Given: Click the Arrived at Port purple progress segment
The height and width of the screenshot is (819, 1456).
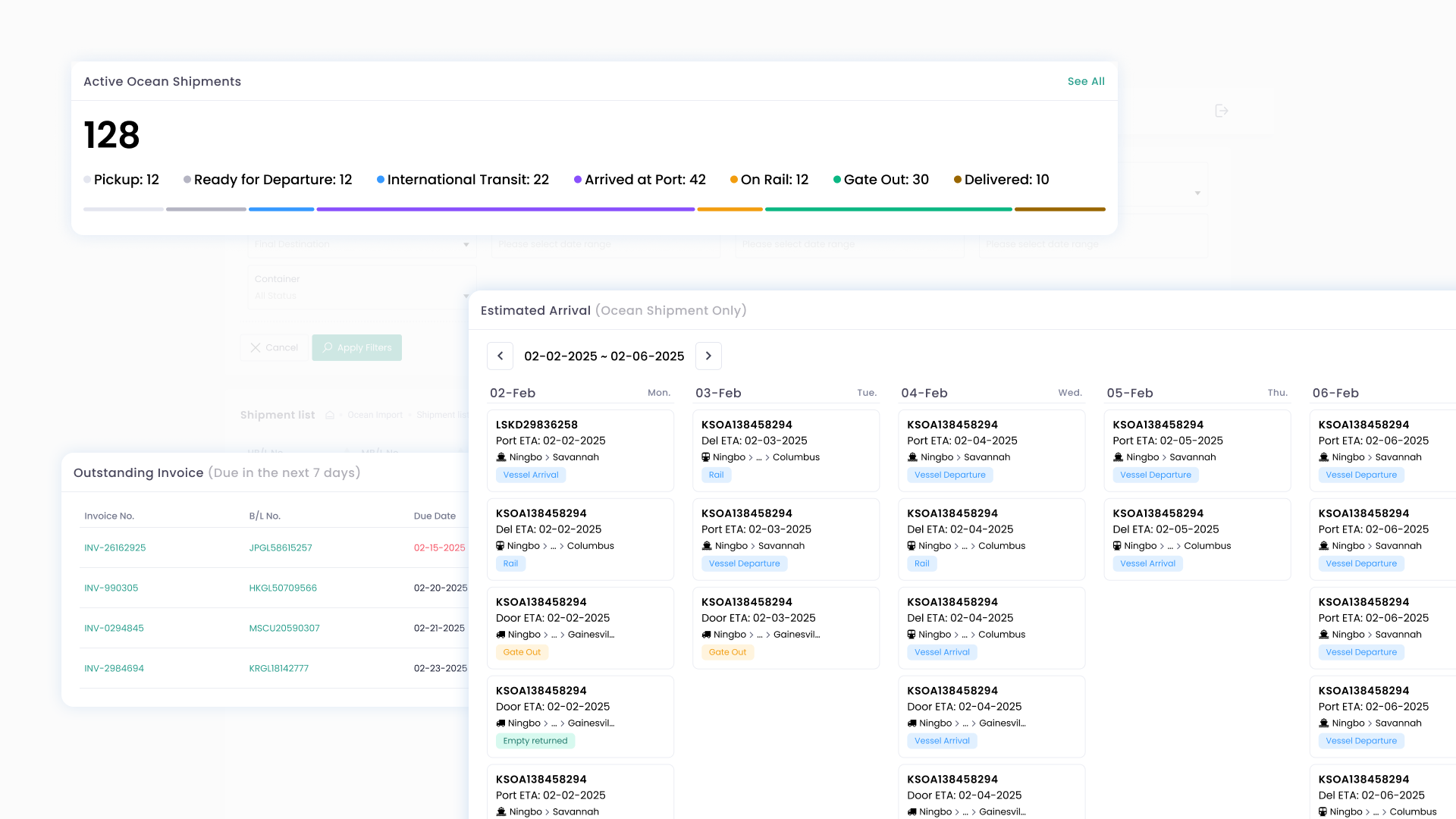Looking at the screenshot, I should point(506,209).
